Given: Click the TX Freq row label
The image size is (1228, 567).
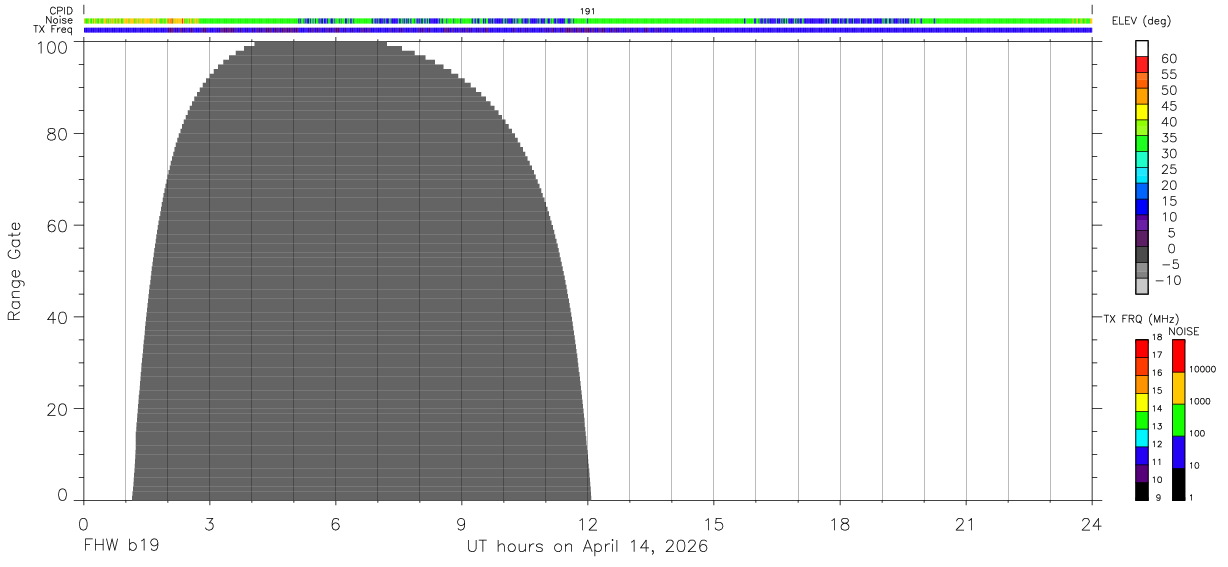Looking at the screenshot, I should point(55,30).
